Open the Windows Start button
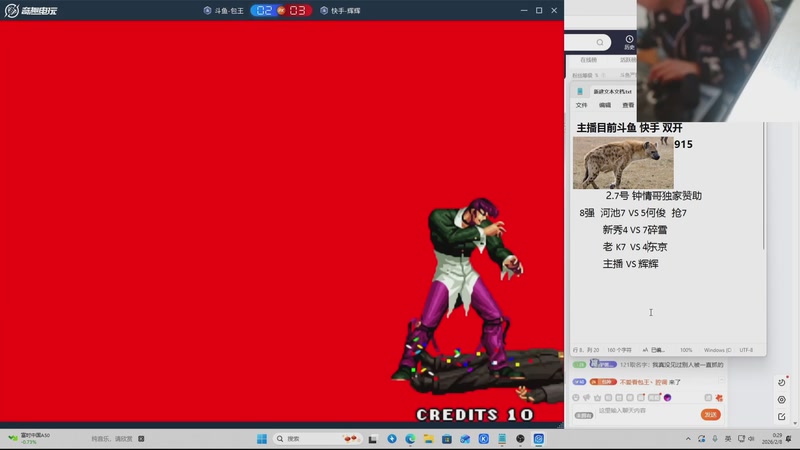The height and width of the screenshot is (450, 800). [262, 439]
